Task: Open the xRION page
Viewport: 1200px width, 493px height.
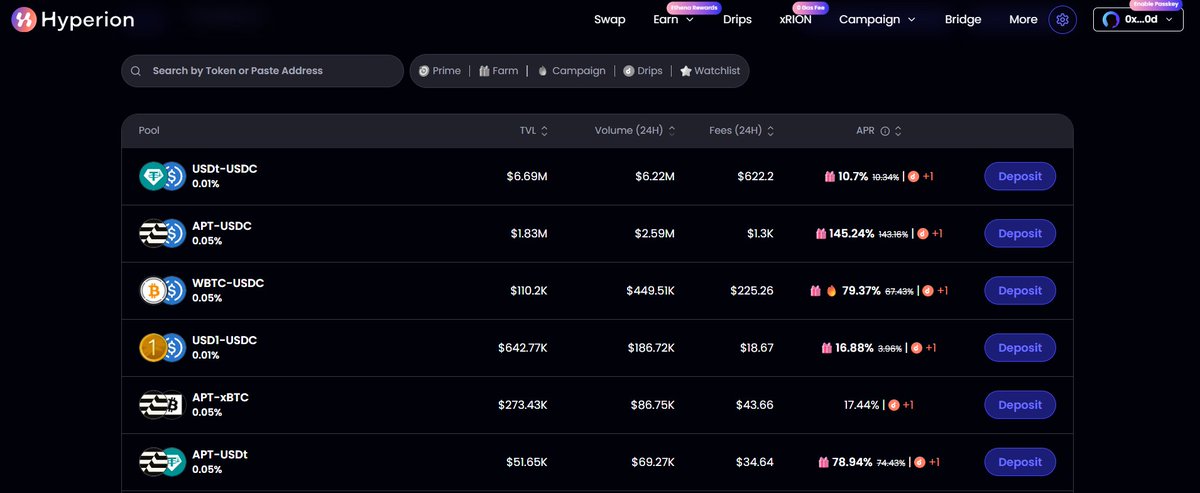Action: [x=795, y=19]
